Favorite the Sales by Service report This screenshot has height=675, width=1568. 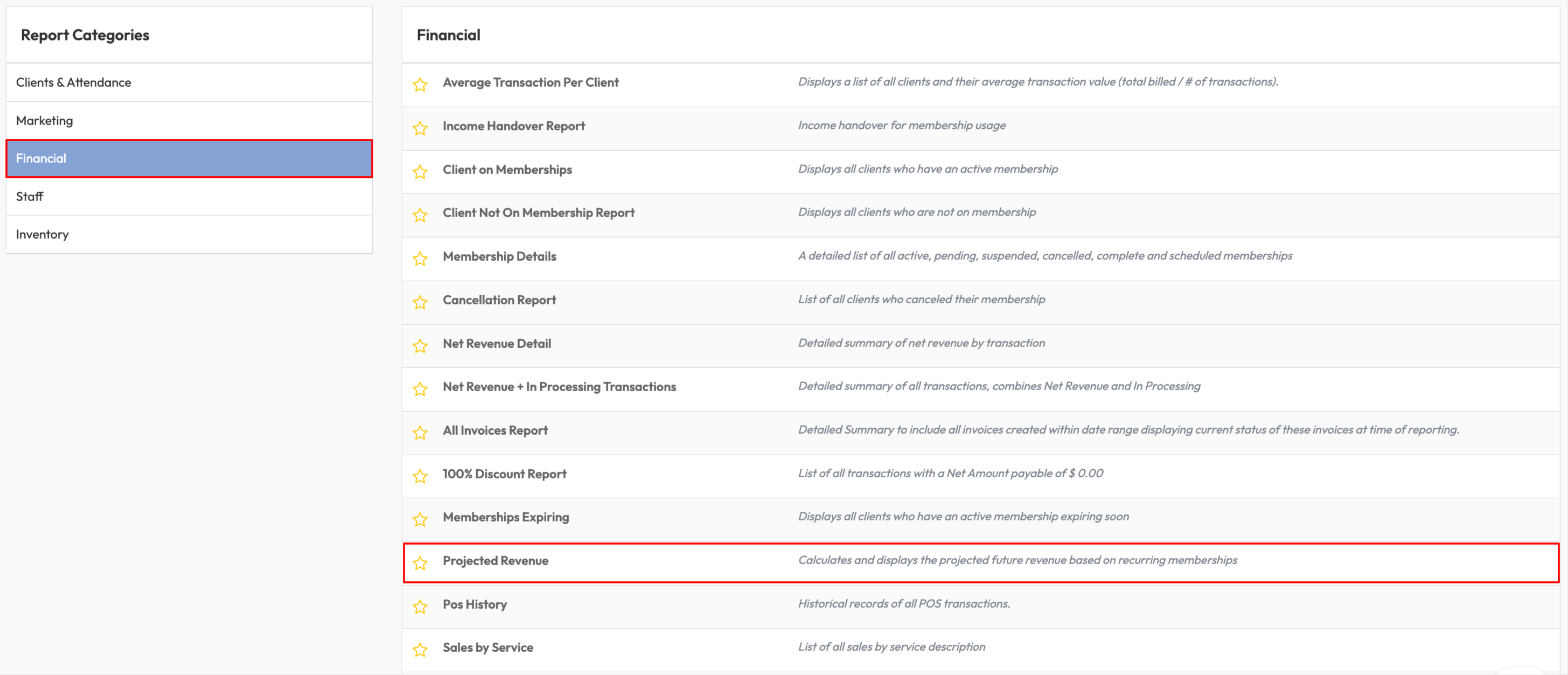[420, 650]
